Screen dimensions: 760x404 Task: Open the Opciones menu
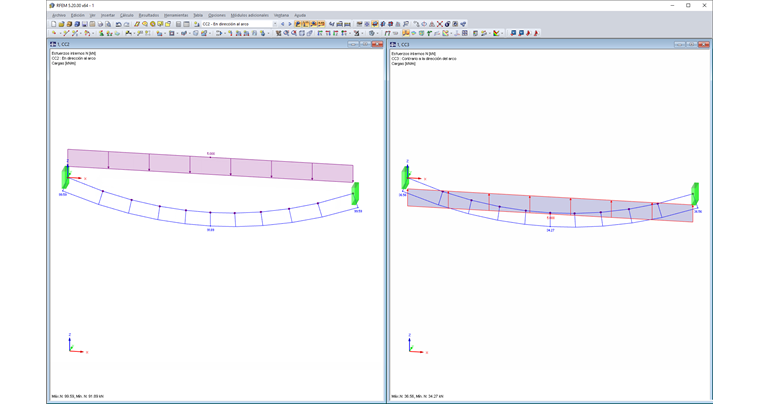click(x=217, y=15)
